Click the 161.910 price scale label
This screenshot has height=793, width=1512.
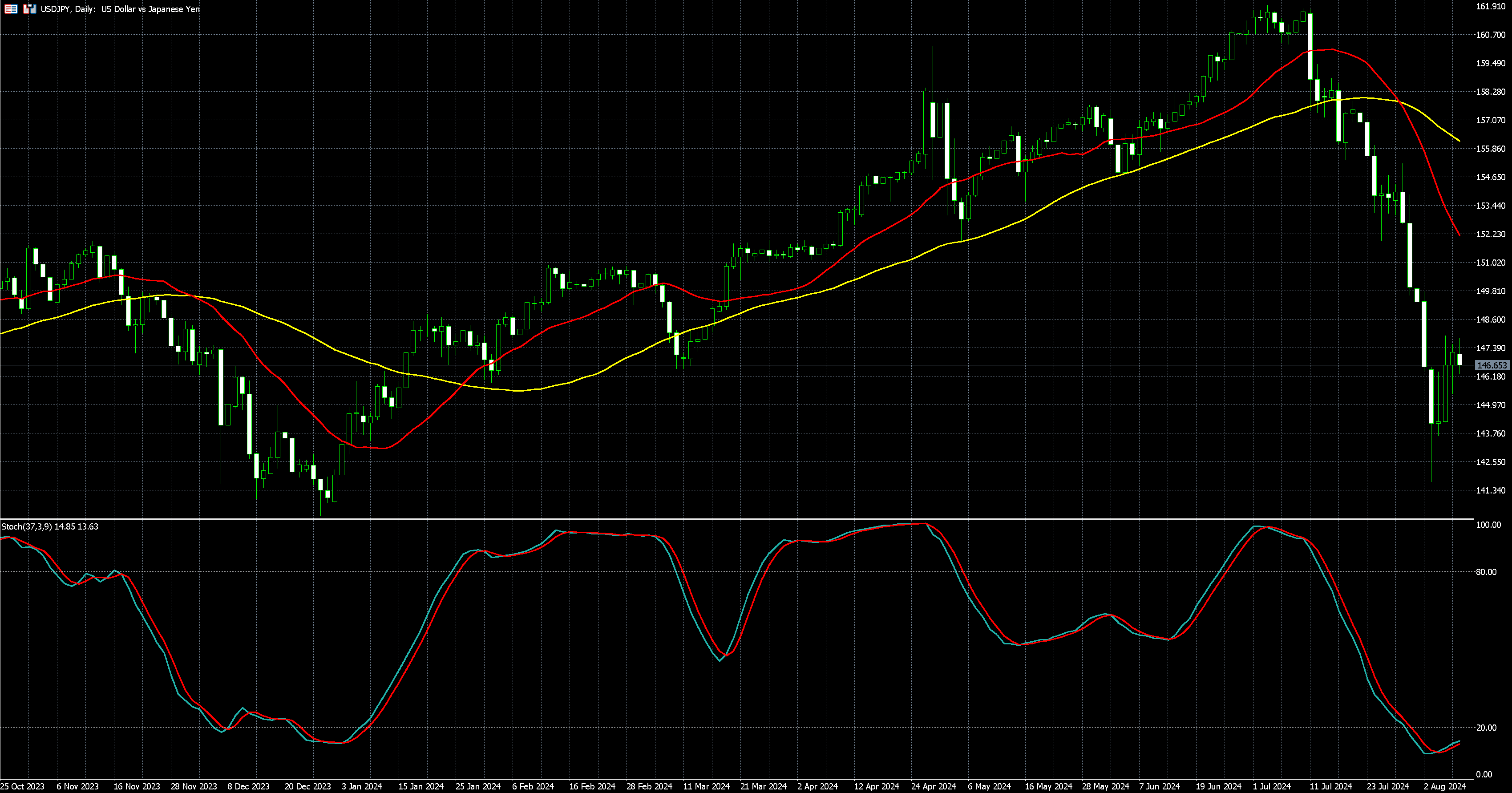tap(1491, 7)
